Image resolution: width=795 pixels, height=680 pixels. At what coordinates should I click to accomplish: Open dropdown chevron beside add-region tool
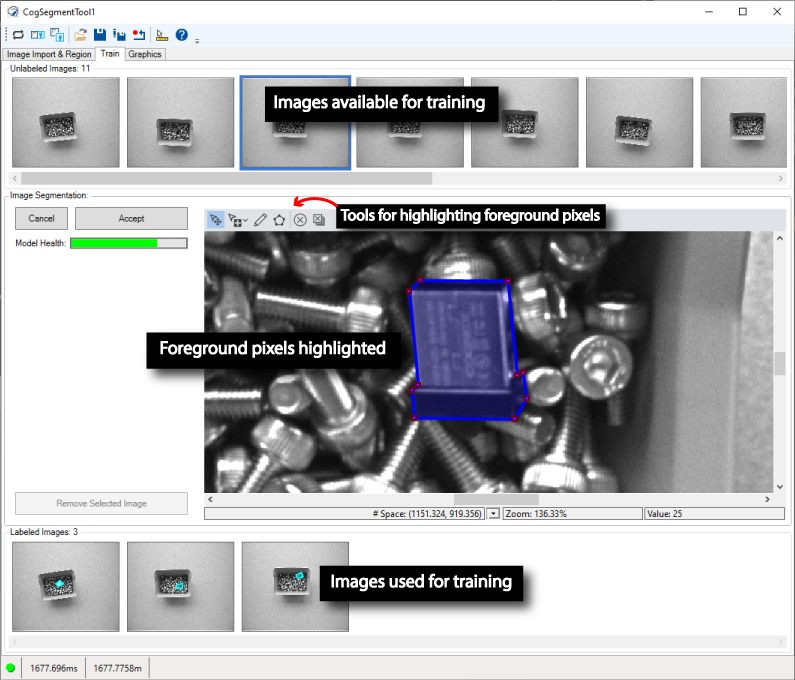point(245,220)
